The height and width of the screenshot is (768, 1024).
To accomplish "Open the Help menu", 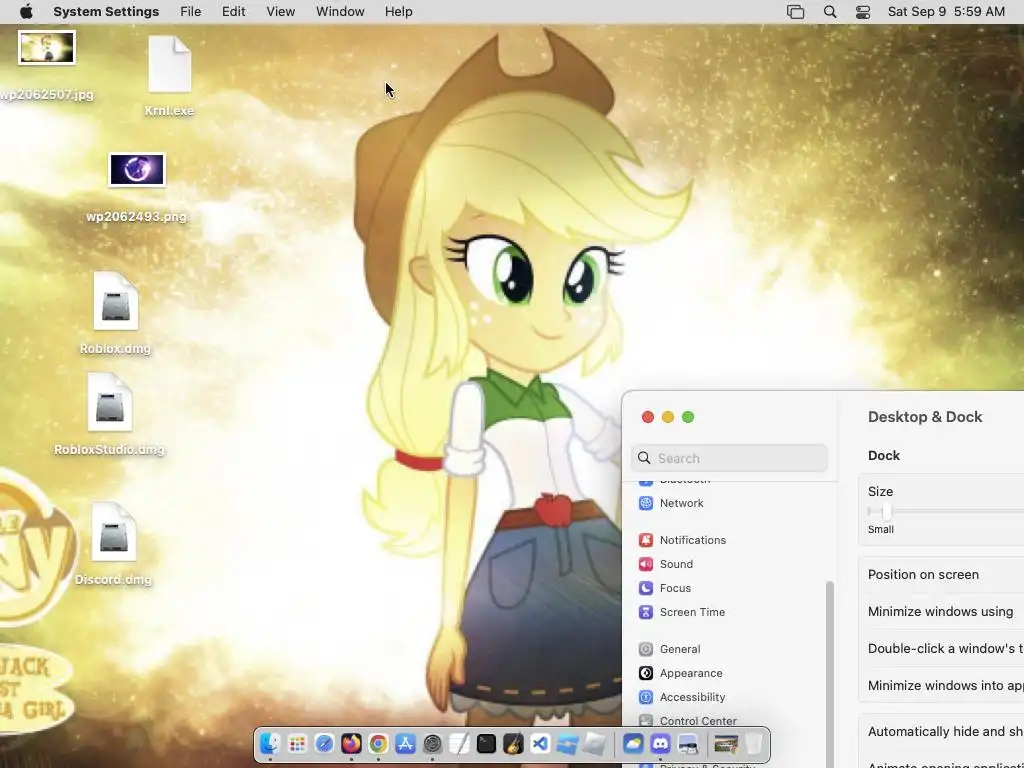I will 398,12.
